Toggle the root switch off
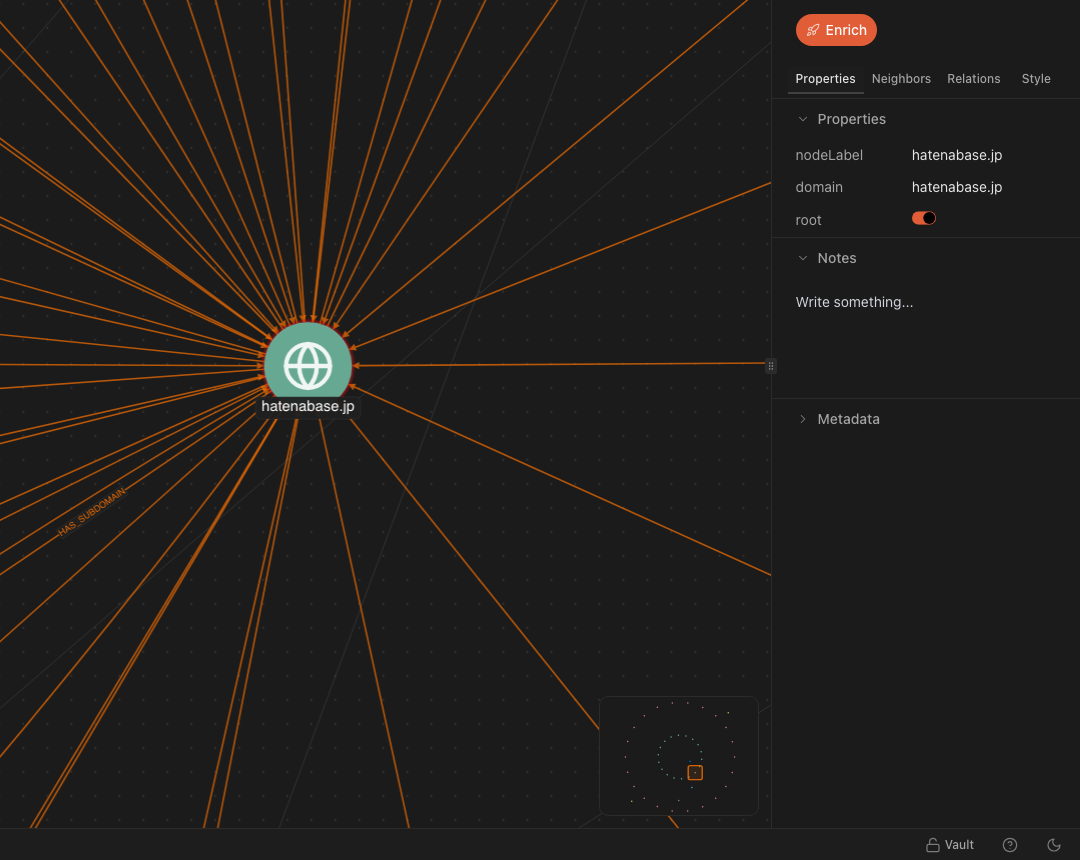Viewport: 1080px width, 860px height. tap(924, 218)
